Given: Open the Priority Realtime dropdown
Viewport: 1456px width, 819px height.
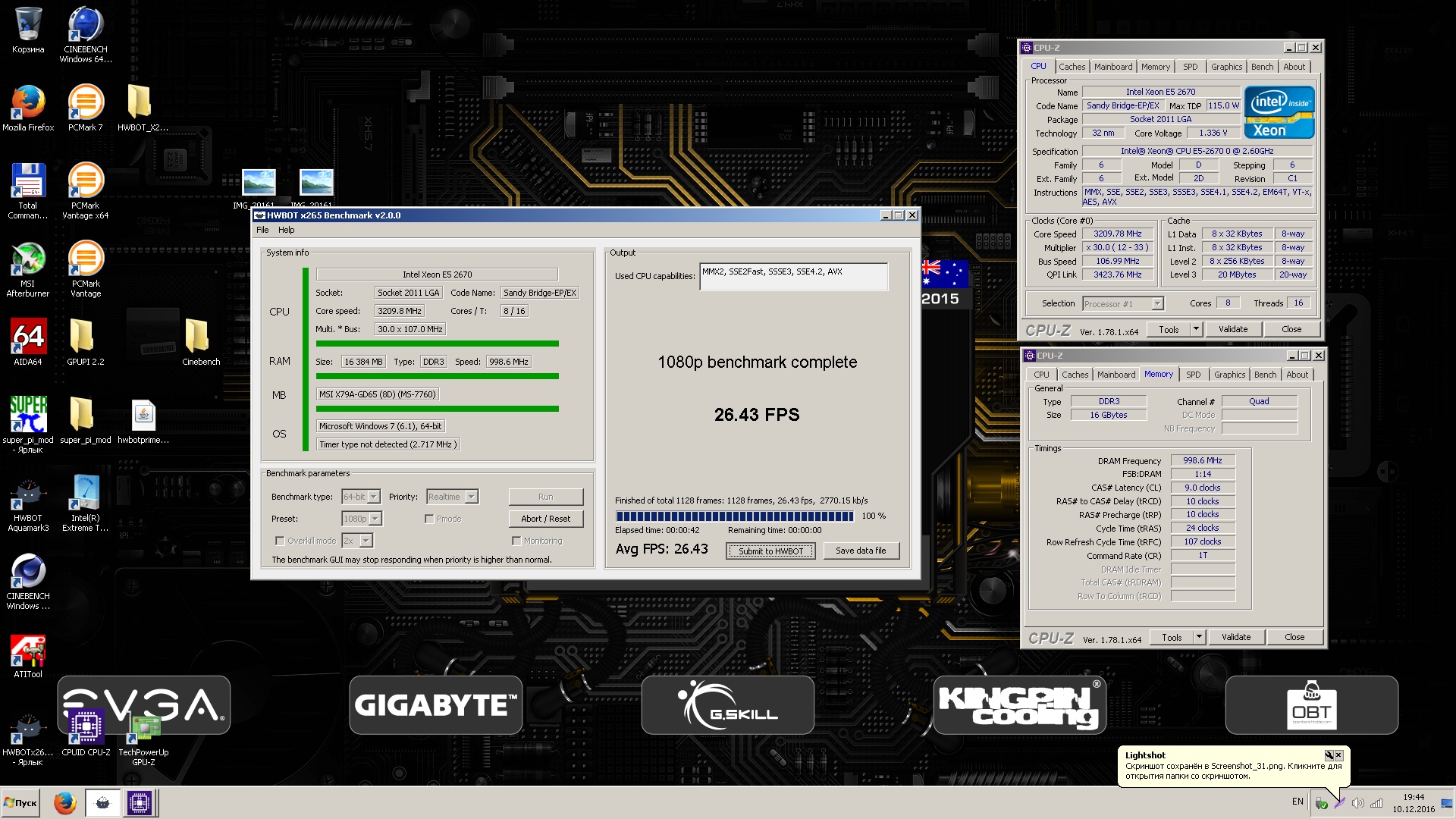Looking at the screenshot, I should [452, 497].
